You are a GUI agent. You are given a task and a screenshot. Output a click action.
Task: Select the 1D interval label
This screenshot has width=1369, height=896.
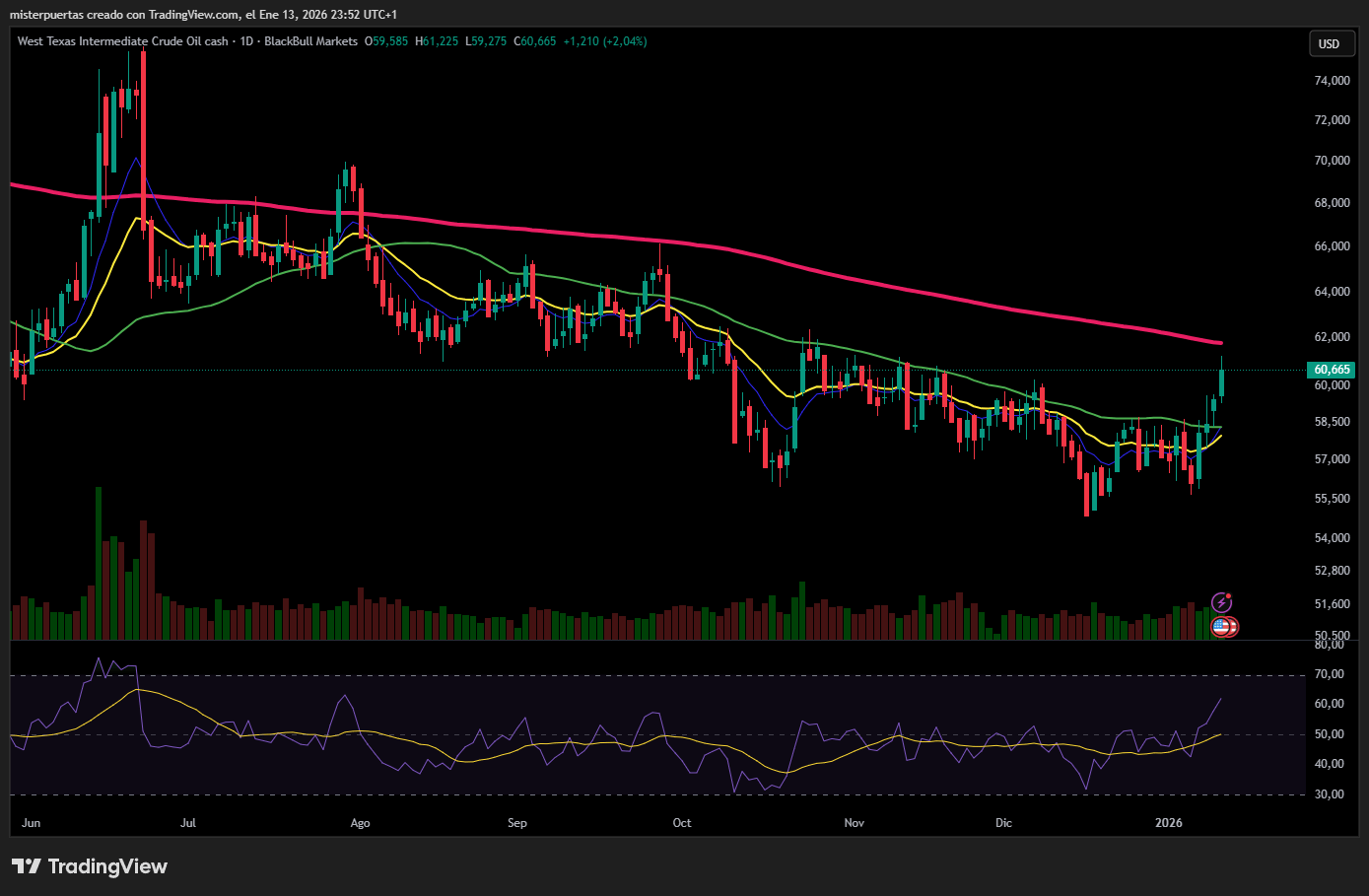[x=247, y=41]
